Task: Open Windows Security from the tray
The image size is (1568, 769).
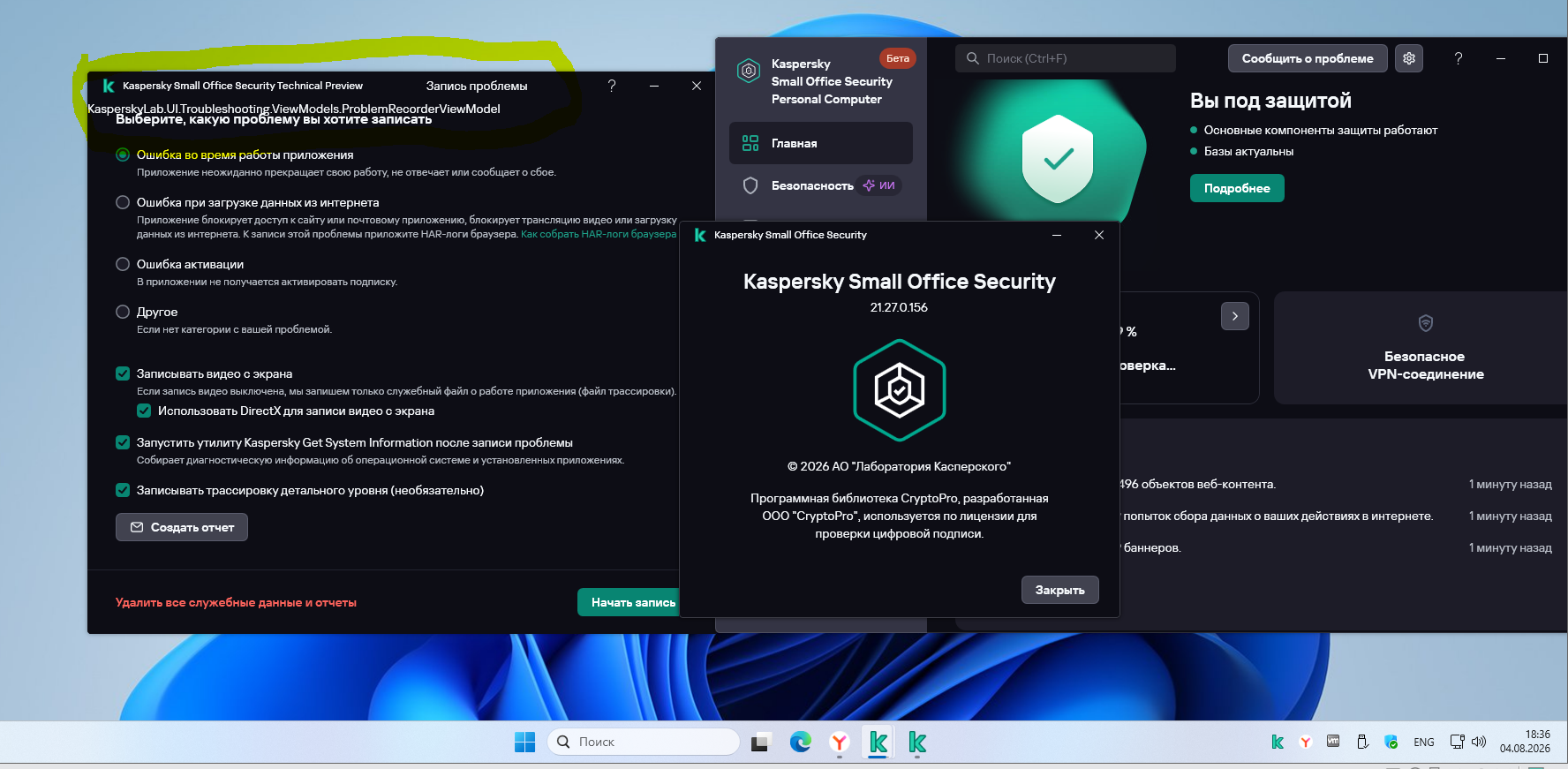Action: click(x=1391, y=743)
